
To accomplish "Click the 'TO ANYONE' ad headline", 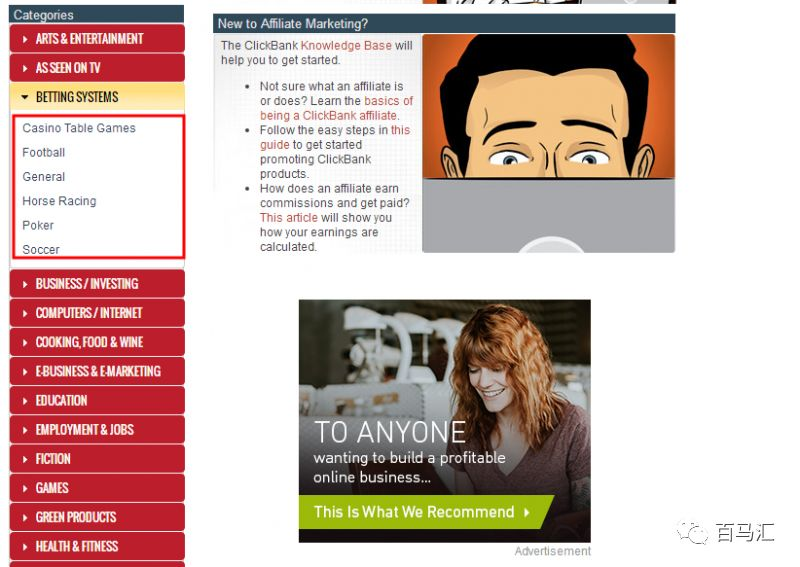I will [390, 433].
